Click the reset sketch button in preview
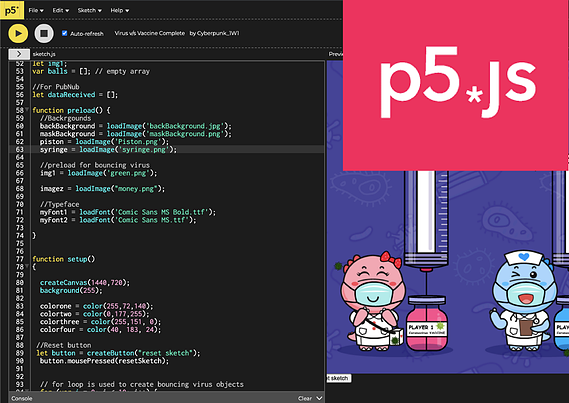Viewport: 569px width, 403px height. 338,378
